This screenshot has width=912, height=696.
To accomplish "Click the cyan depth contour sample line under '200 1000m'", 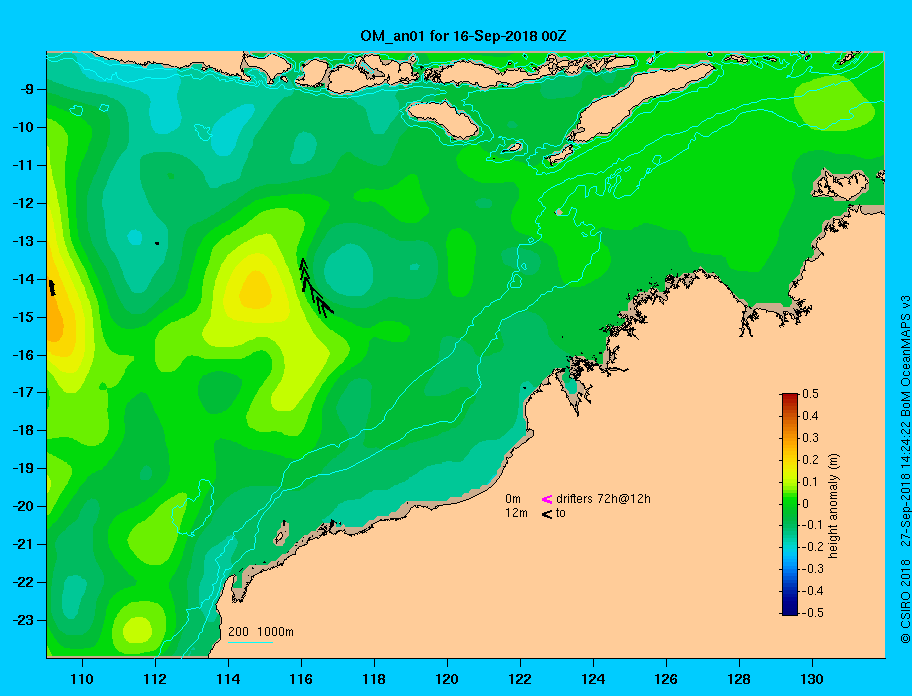I will (x=250, y=642).
